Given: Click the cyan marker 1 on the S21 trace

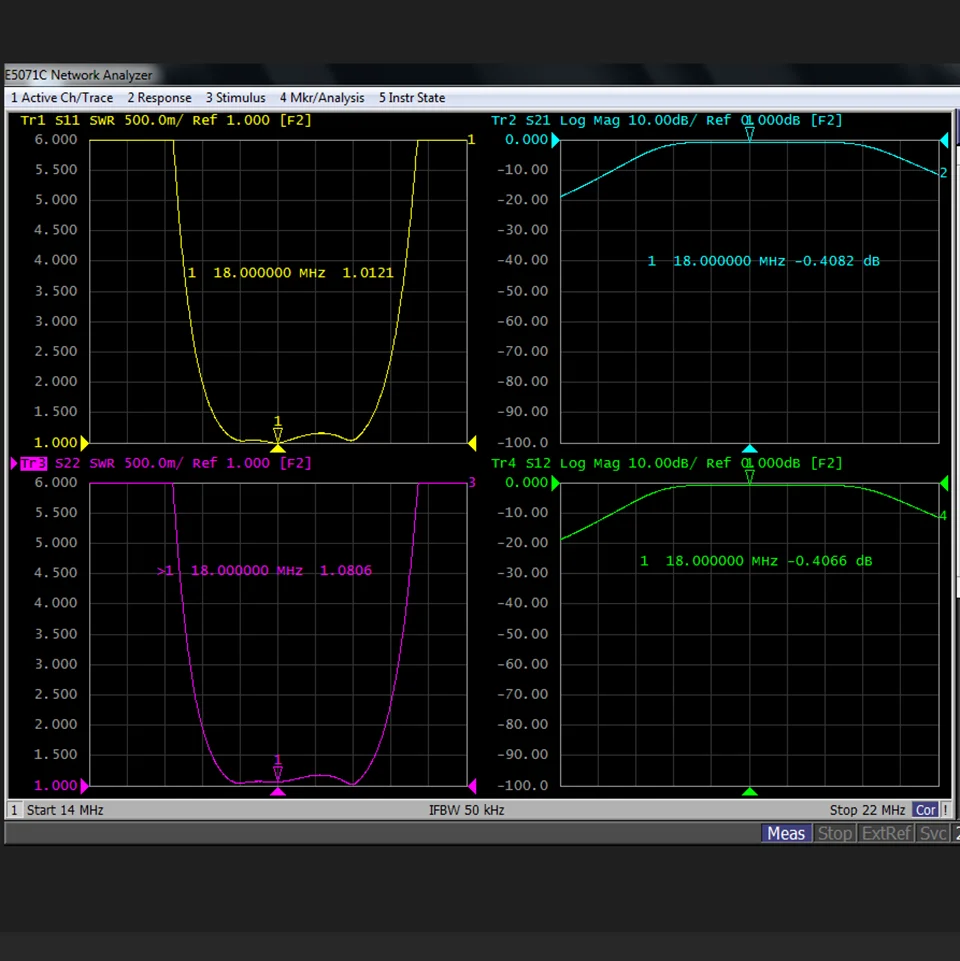Looking at the screenshot, I should [749, 130].
